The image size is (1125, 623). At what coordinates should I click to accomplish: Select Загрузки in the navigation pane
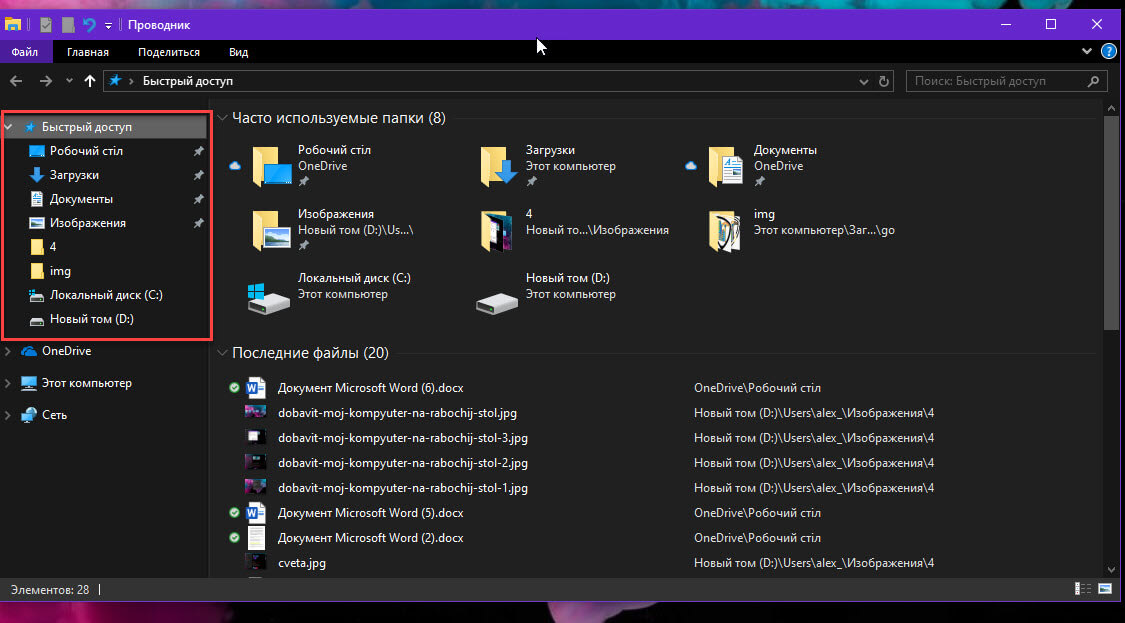coord(74,175)
